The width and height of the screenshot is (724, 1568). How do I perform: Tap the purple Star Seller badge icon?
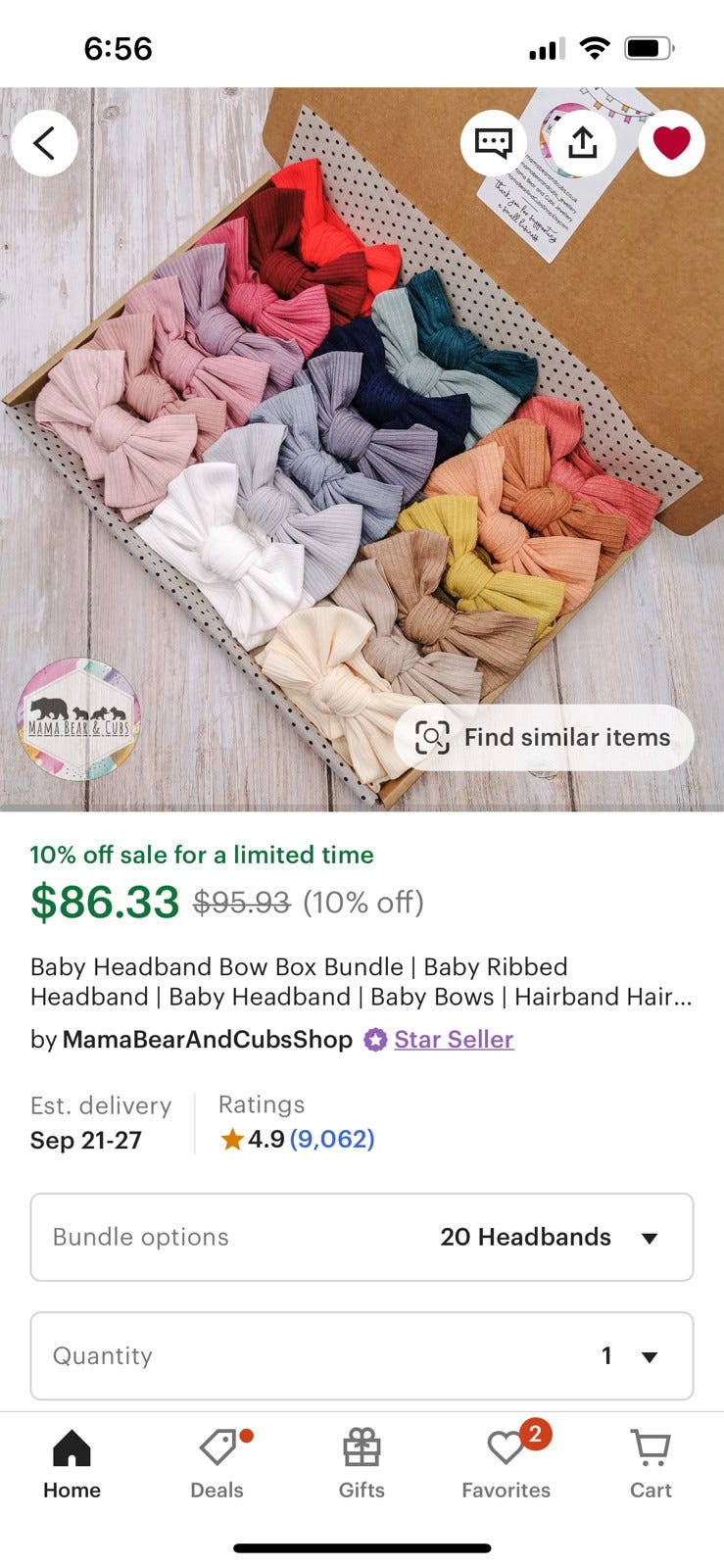tap(375, 1040)
